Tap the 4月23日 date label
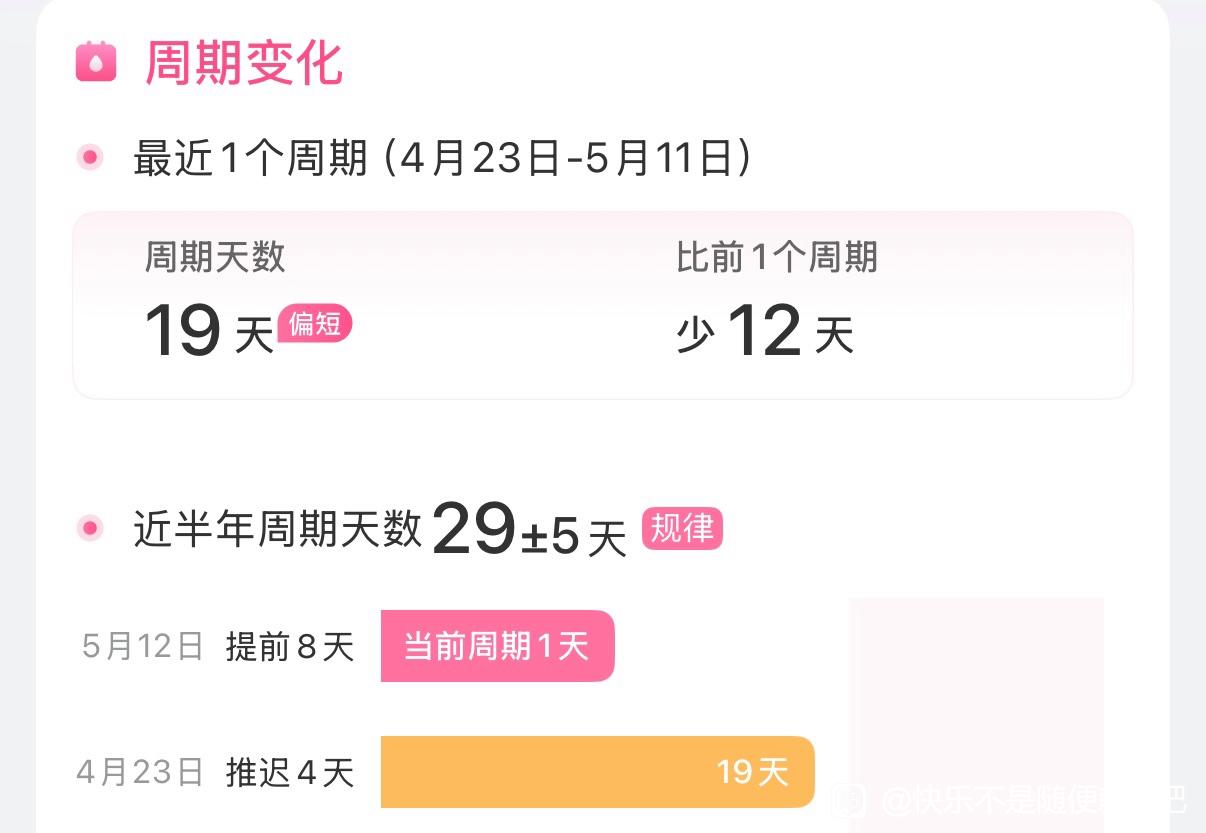Image resolution: width=1206 pixels, height=833 pixels. click(140, 773)
